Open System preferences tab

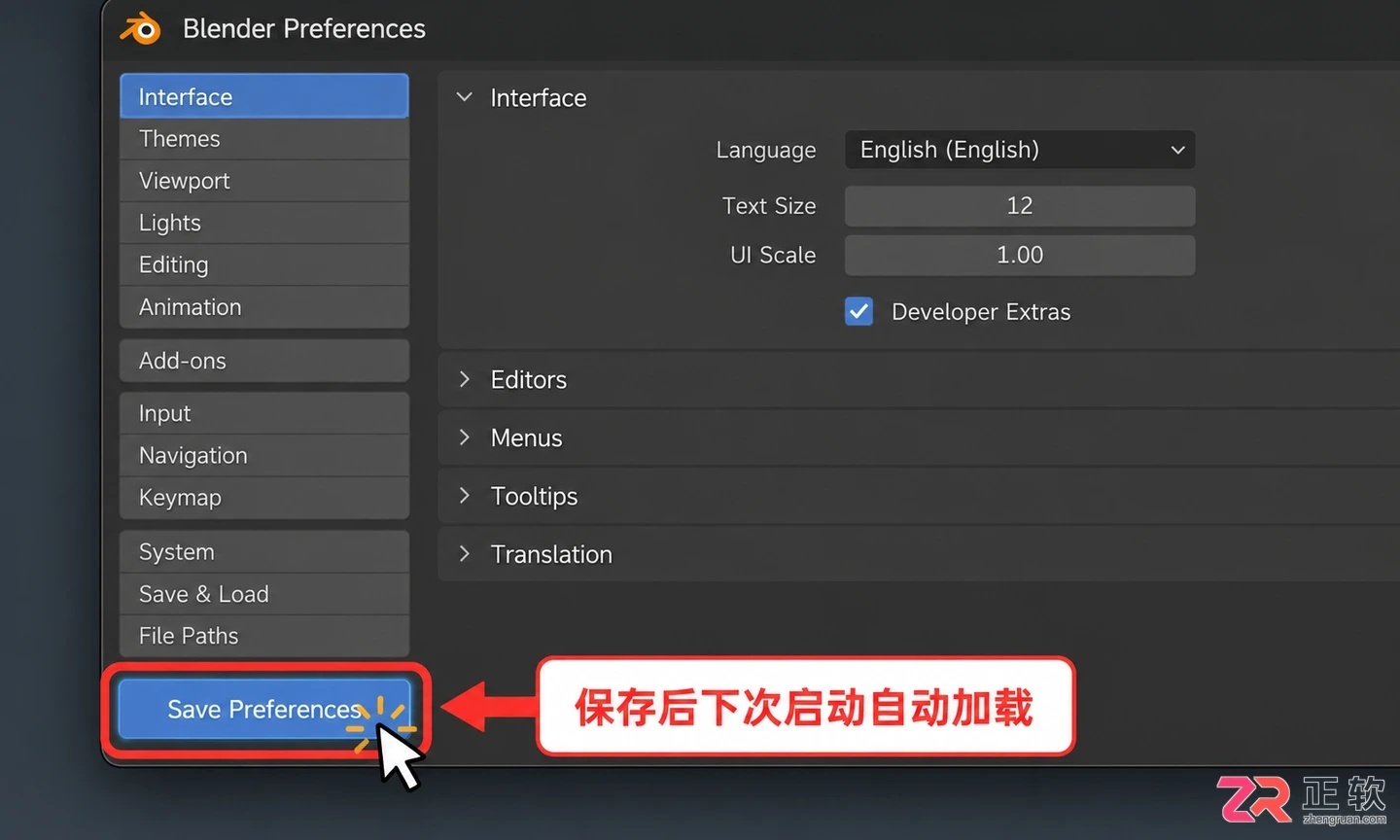coord(264,551)
